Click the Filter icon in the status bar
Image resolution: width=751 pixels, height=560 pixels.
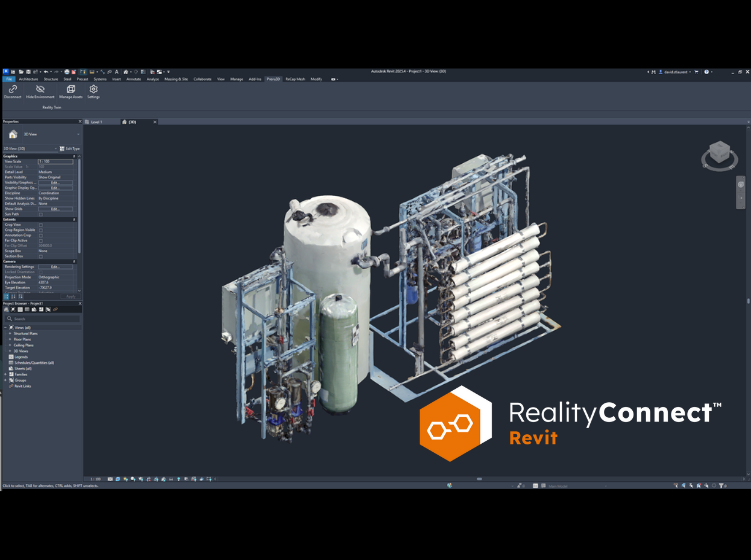(x=721, y=486)
